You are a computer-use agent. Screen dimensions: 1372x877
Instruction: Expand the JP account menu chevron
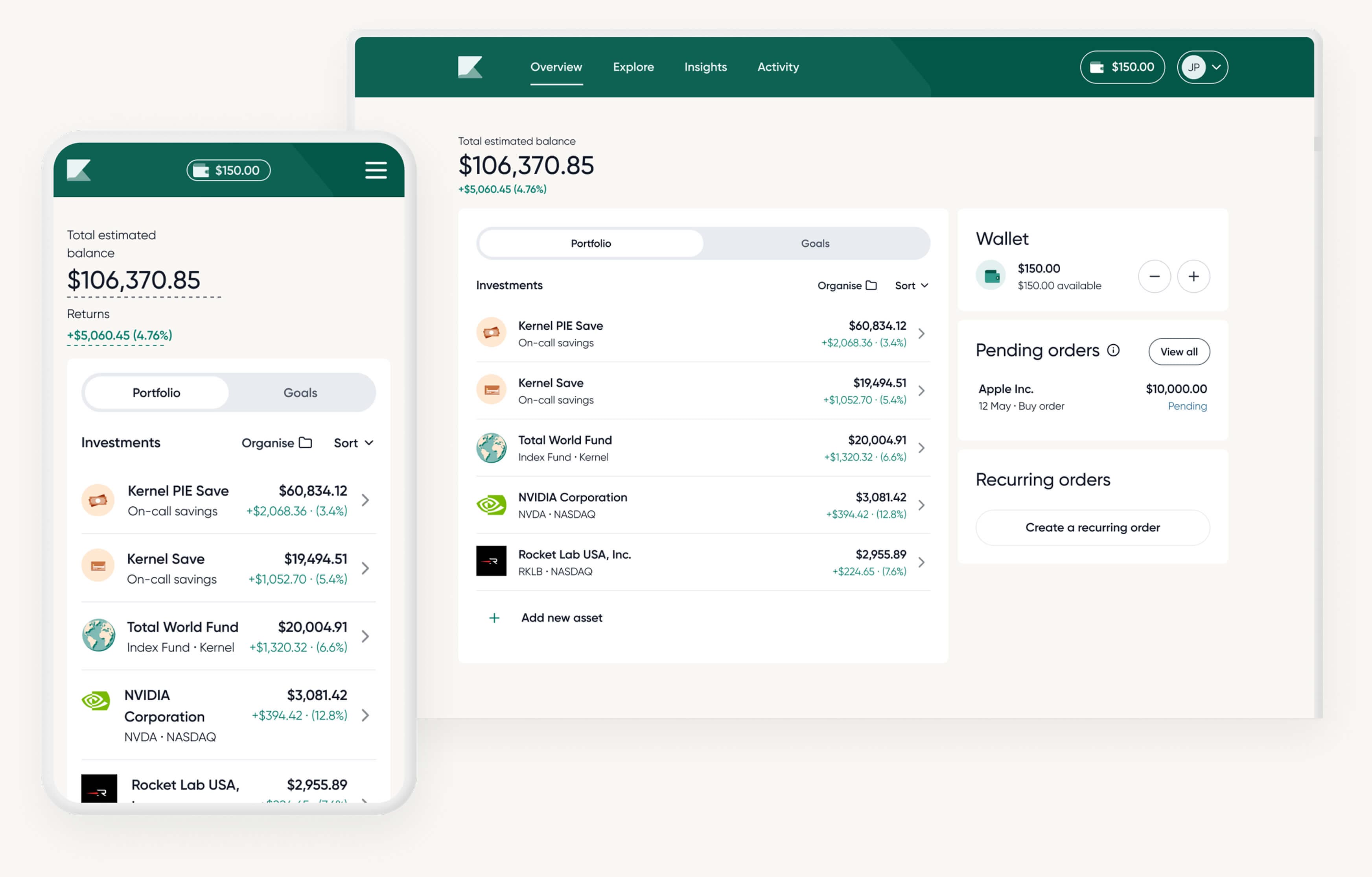(1216, 67)
